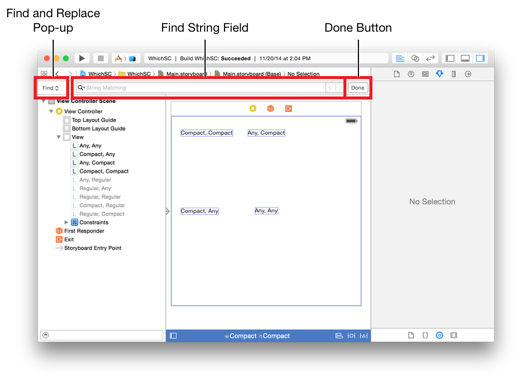Open the Connections inspector
523x383 pixels.
[x=468, y=74]
